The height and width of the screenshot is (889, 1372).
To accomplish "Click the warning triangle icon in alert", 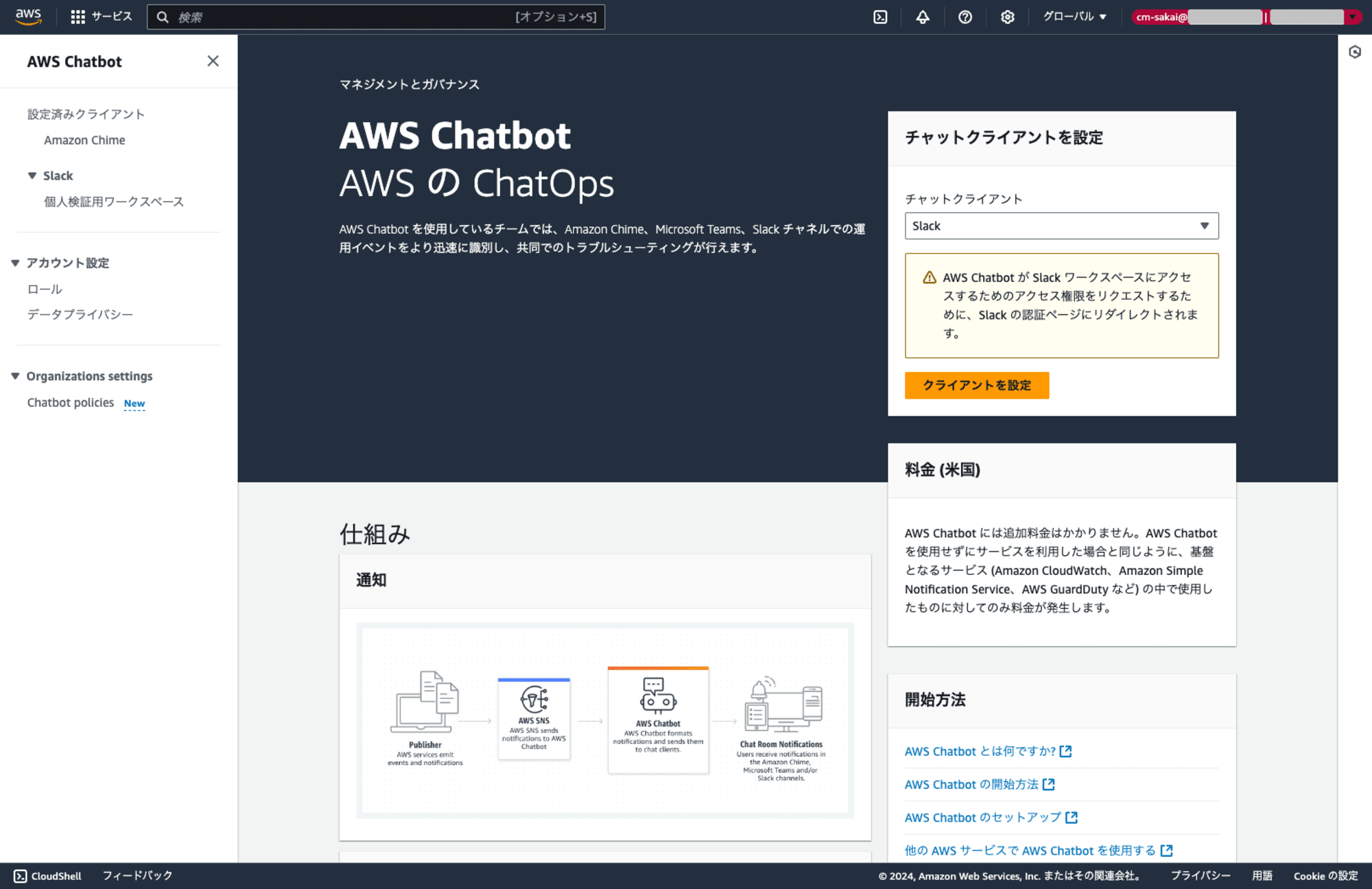I will (x=929, y=277).
